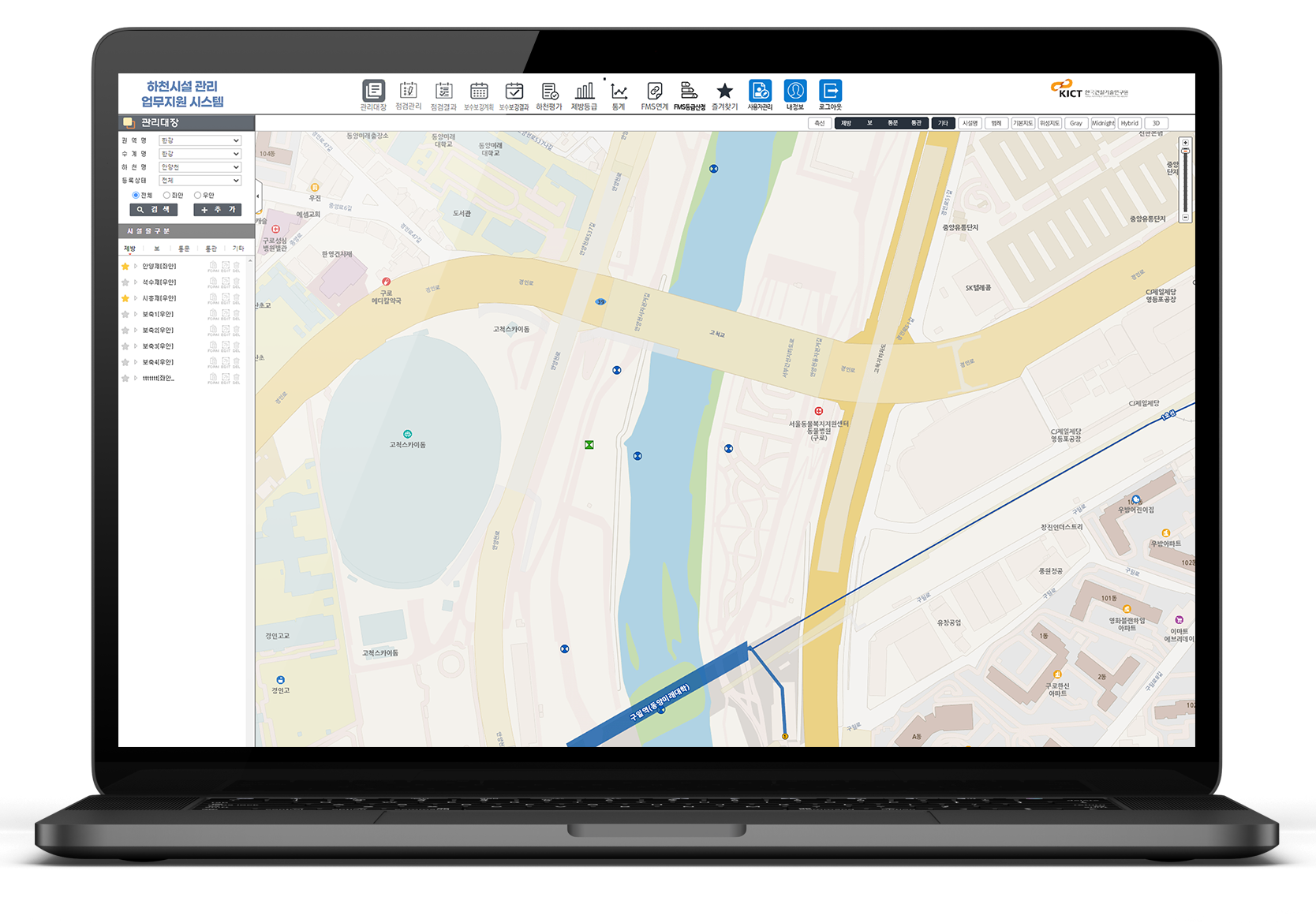
Task: Click the 검색 search button
Action: pos(153,210)
